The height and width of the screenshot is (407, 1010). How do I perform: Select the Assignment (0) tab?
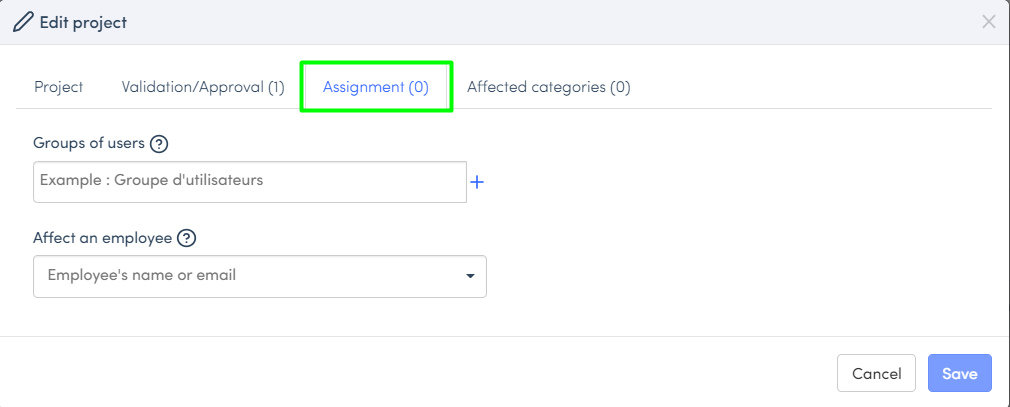tap(376, 87)
